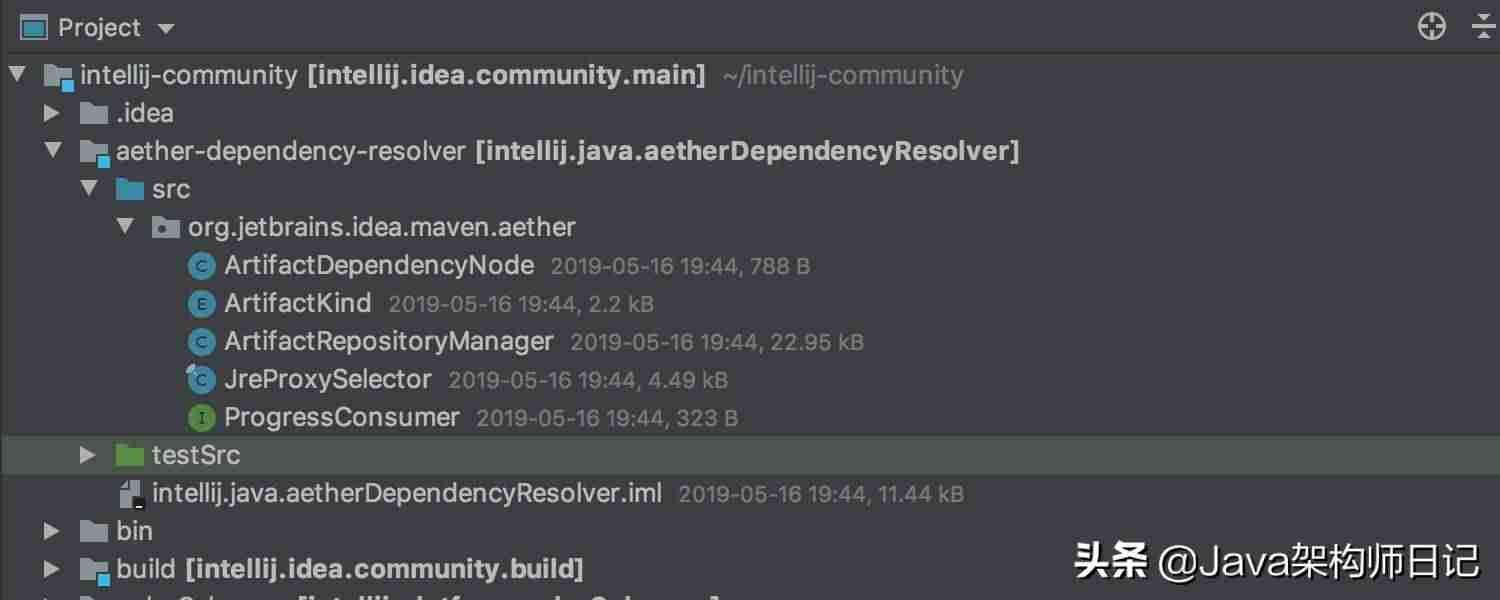
Task: Click the JreProxySelector class icon
Action: click(x=201, y=379)
